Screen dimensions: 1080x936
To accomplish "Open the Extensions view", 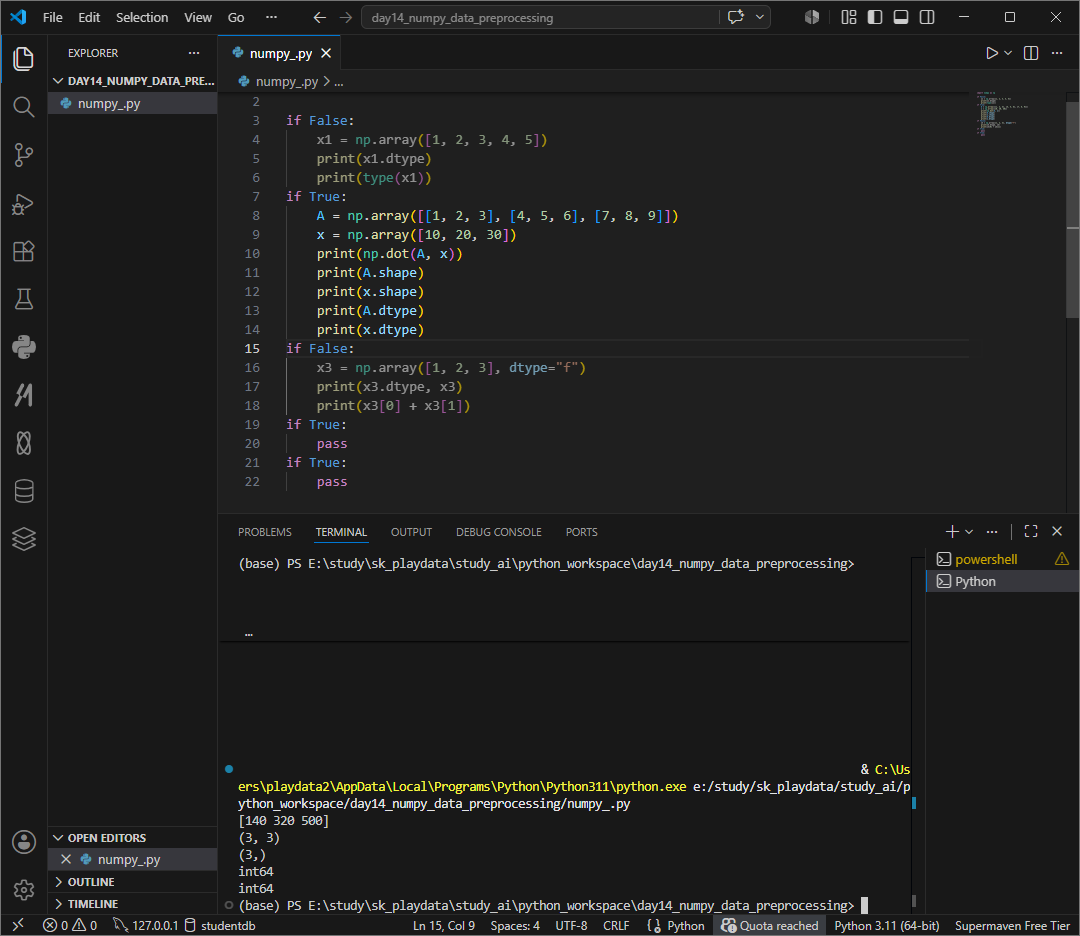I will pos(23,251).
